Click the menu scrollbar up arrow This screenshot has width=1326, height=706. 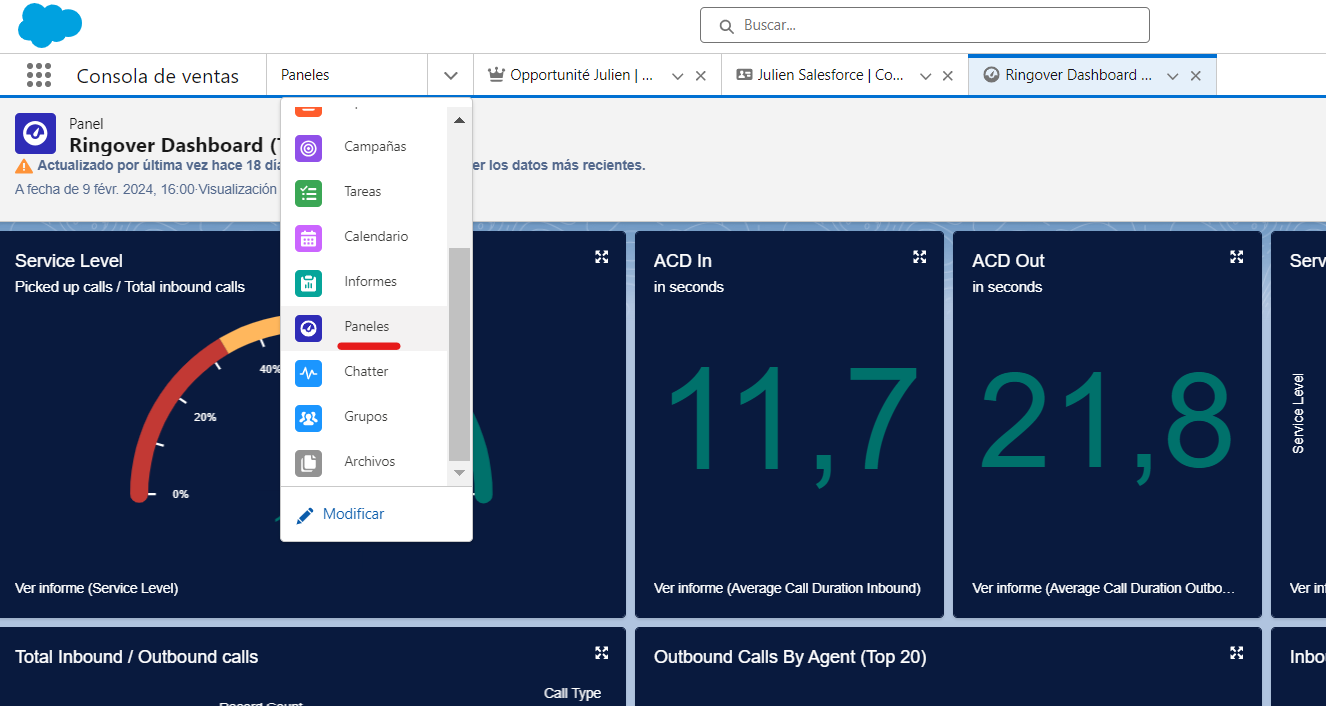pos(460,120)
